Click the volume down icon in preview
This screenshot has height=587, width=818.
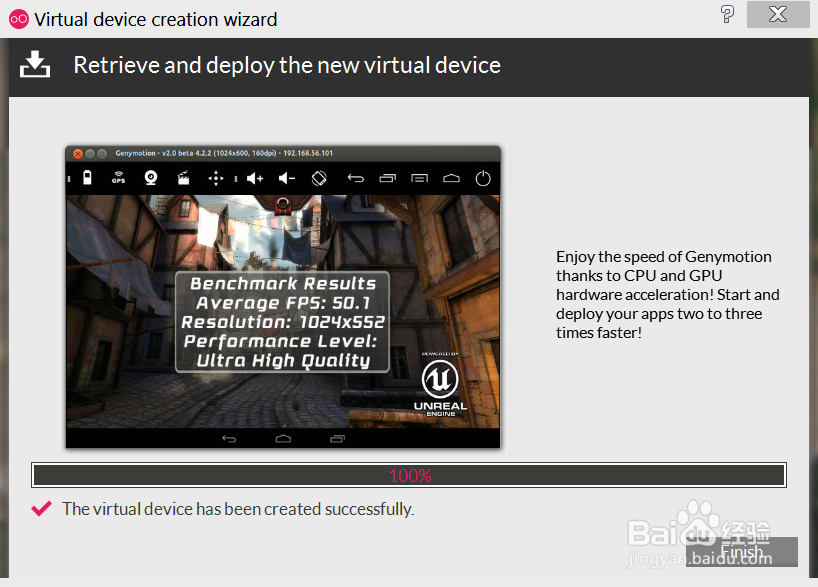point(286,178)
